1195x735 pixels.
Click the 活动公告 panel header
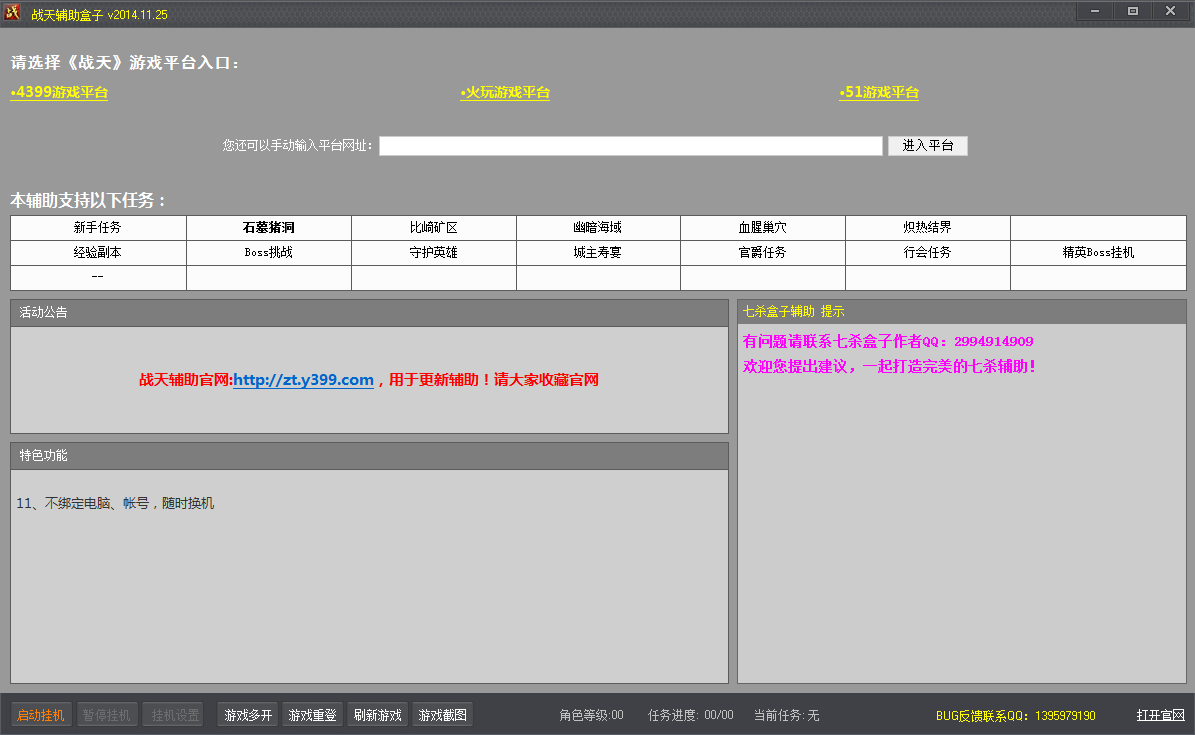[x=370, y=313]
